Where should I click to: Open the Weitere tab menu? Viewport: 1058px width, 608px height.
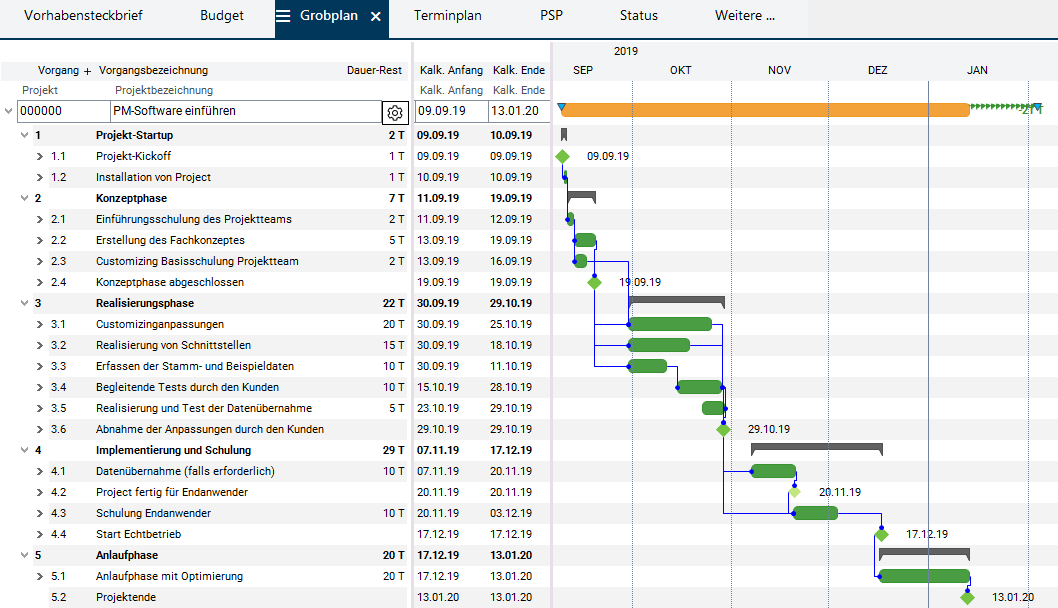(x=744, y=16)
